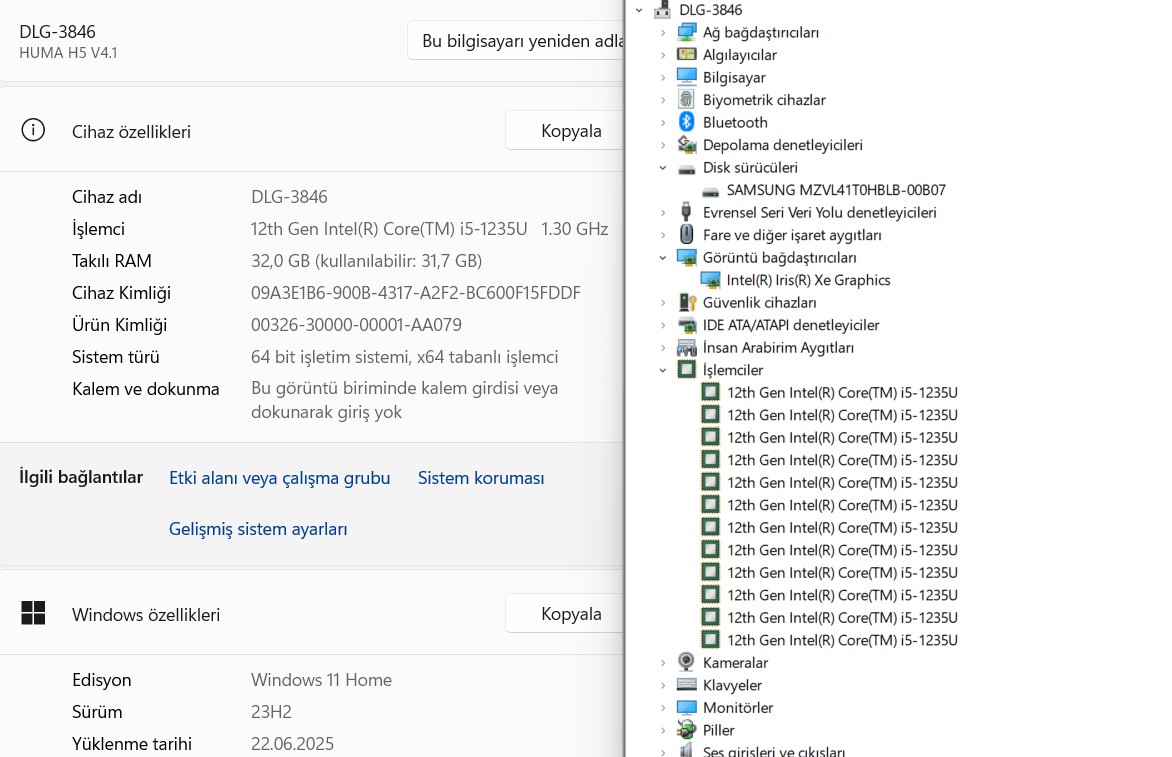Click the install date '22.06.2025'

(x=292, y=744)
